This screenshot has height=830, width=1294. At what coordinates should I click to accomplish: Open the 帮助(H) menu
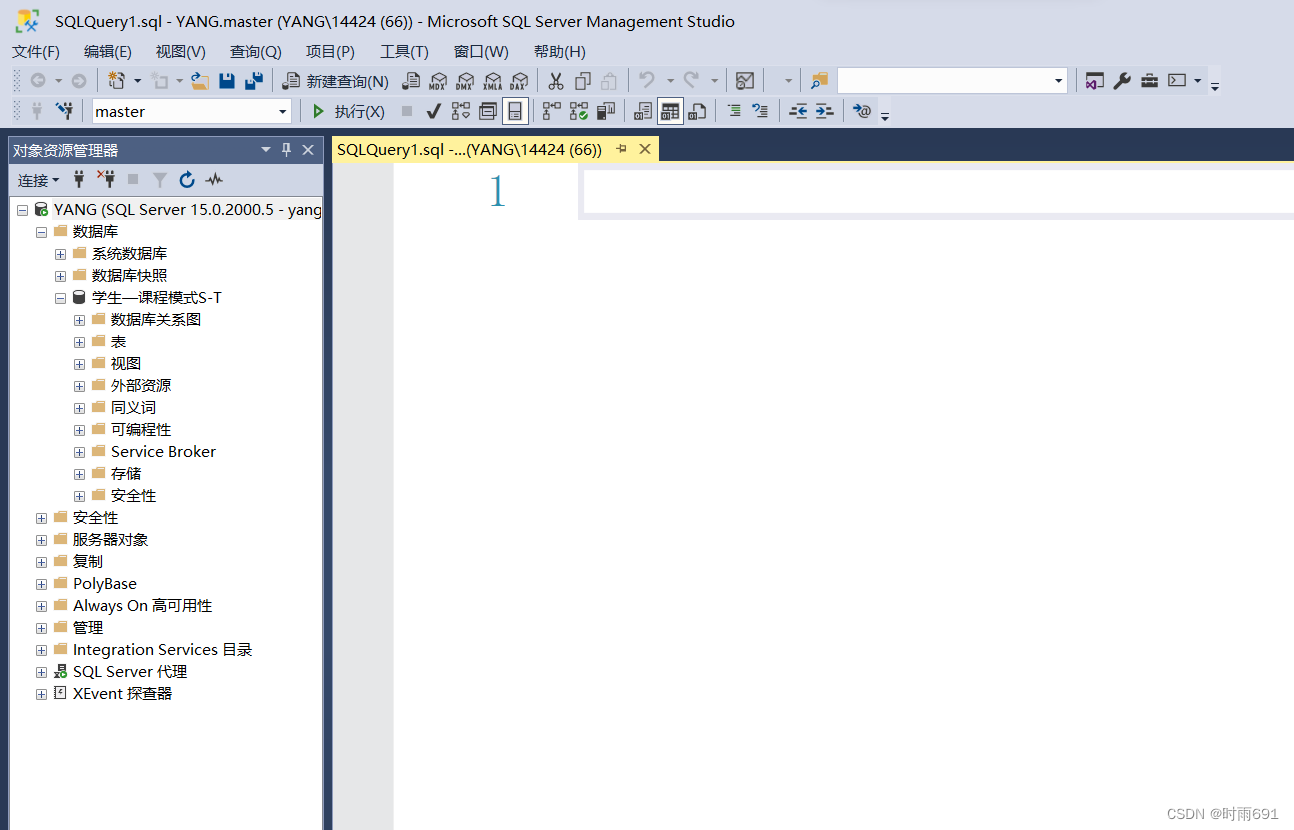(560, 52)
